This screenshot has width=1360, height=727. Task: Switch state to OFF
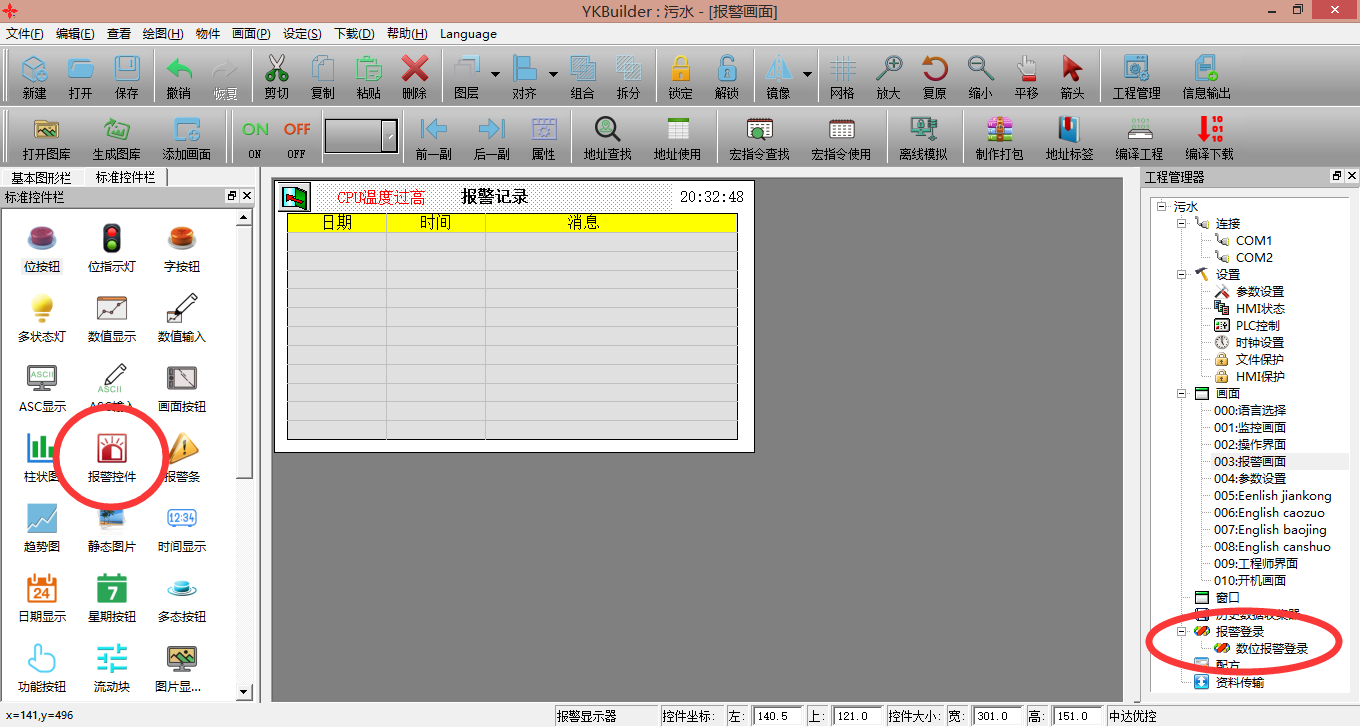[297, 137]
